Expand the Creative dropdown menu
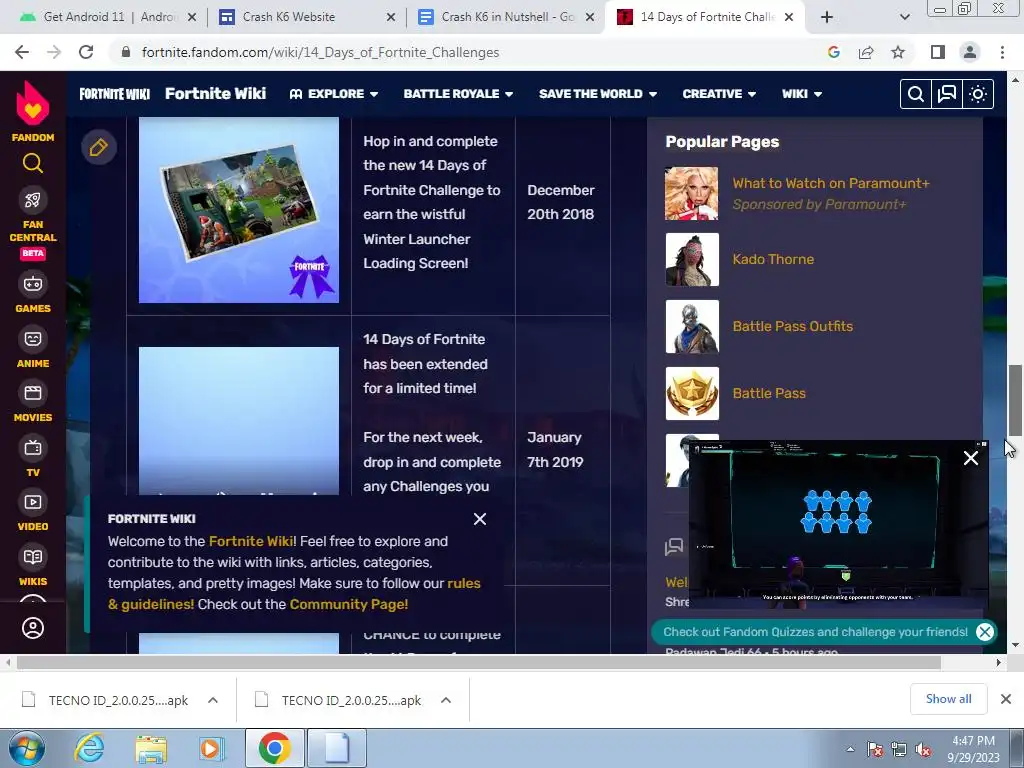 (x=719, y=94)
